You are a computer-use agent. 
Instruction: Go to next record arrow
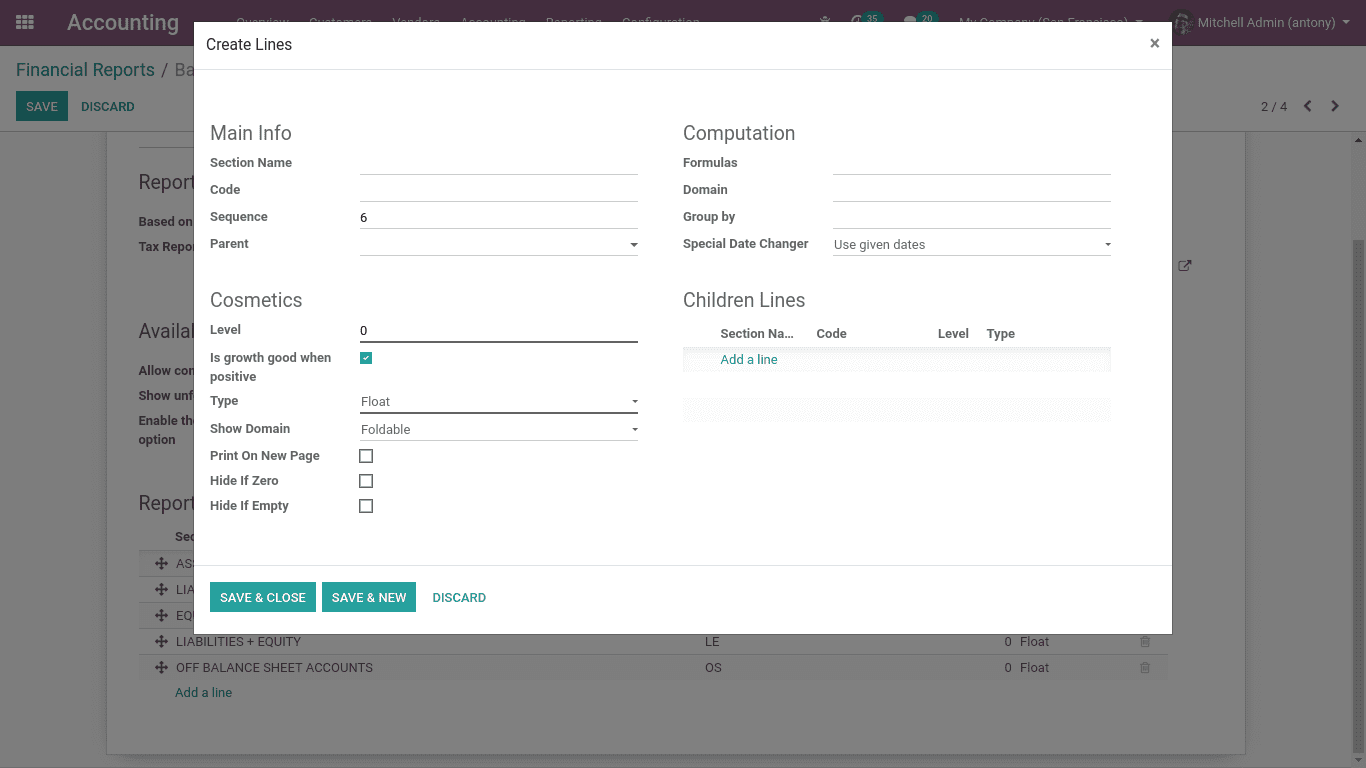tap(1335, 106)
